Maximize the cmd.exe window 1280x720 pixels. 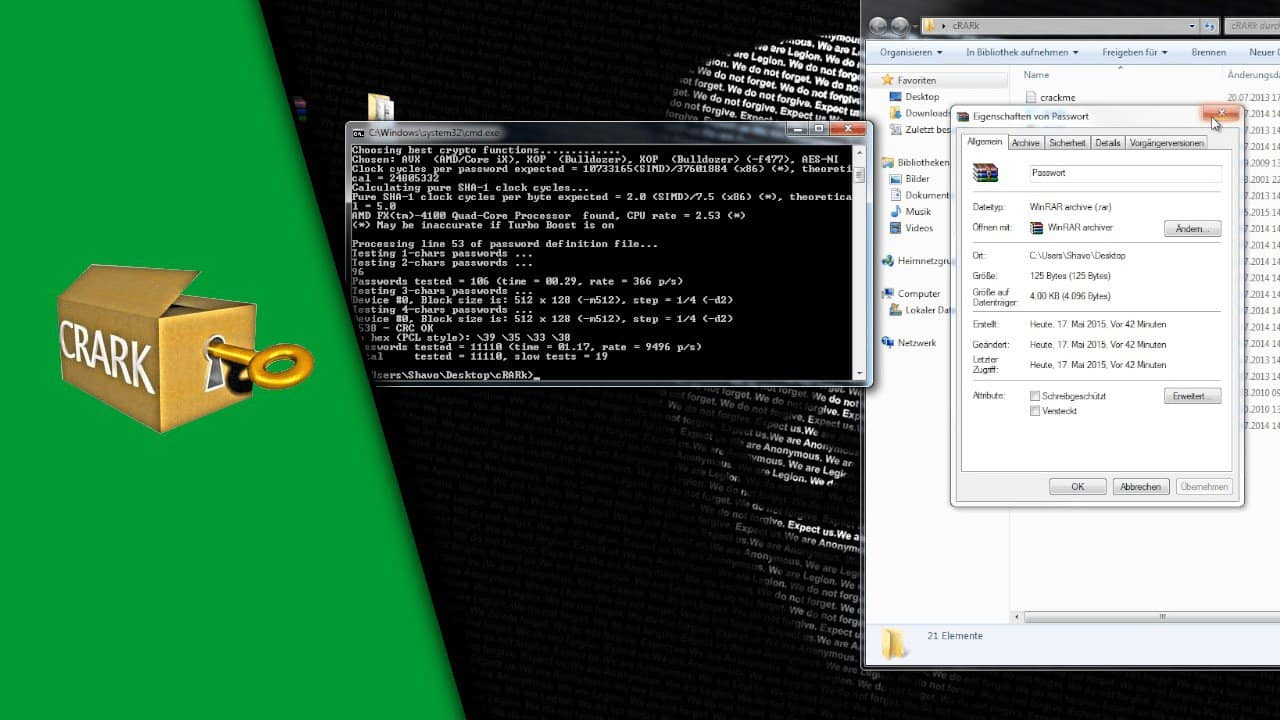(x=819, y=129)
